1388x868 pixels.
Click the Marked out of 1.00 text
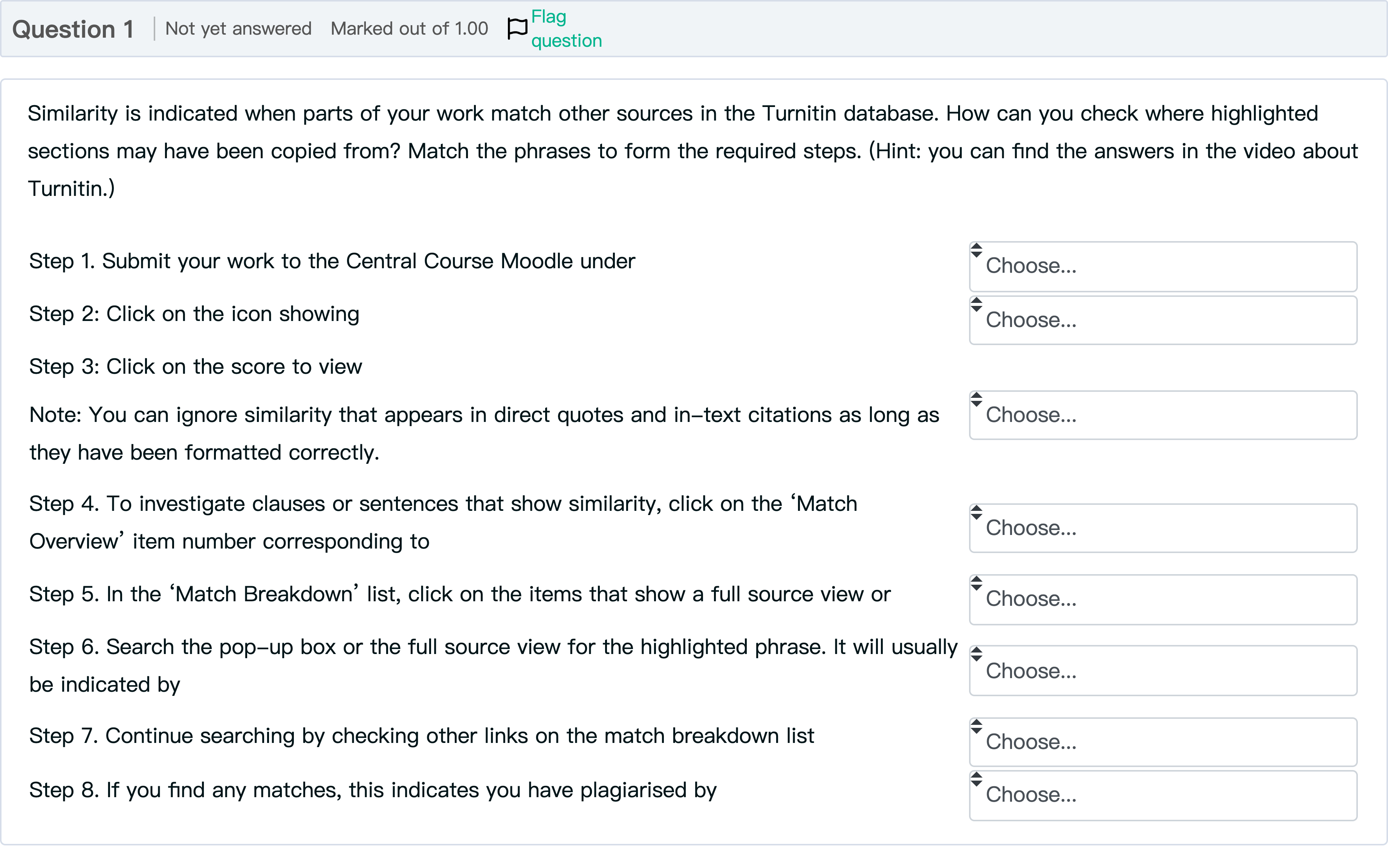point(409,29)
